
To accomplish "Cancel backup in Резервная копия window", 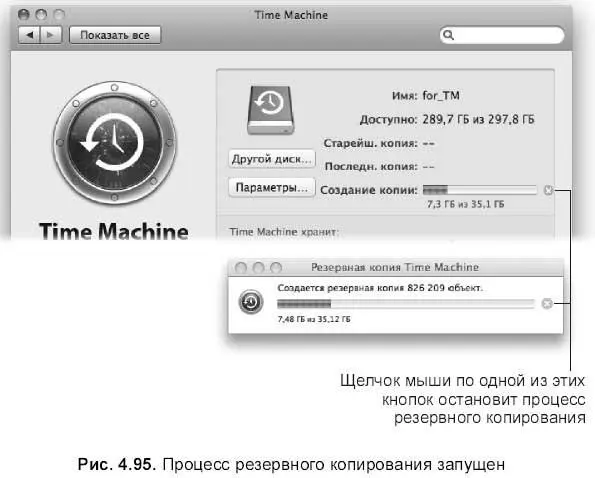I will (x=547, y=303).
